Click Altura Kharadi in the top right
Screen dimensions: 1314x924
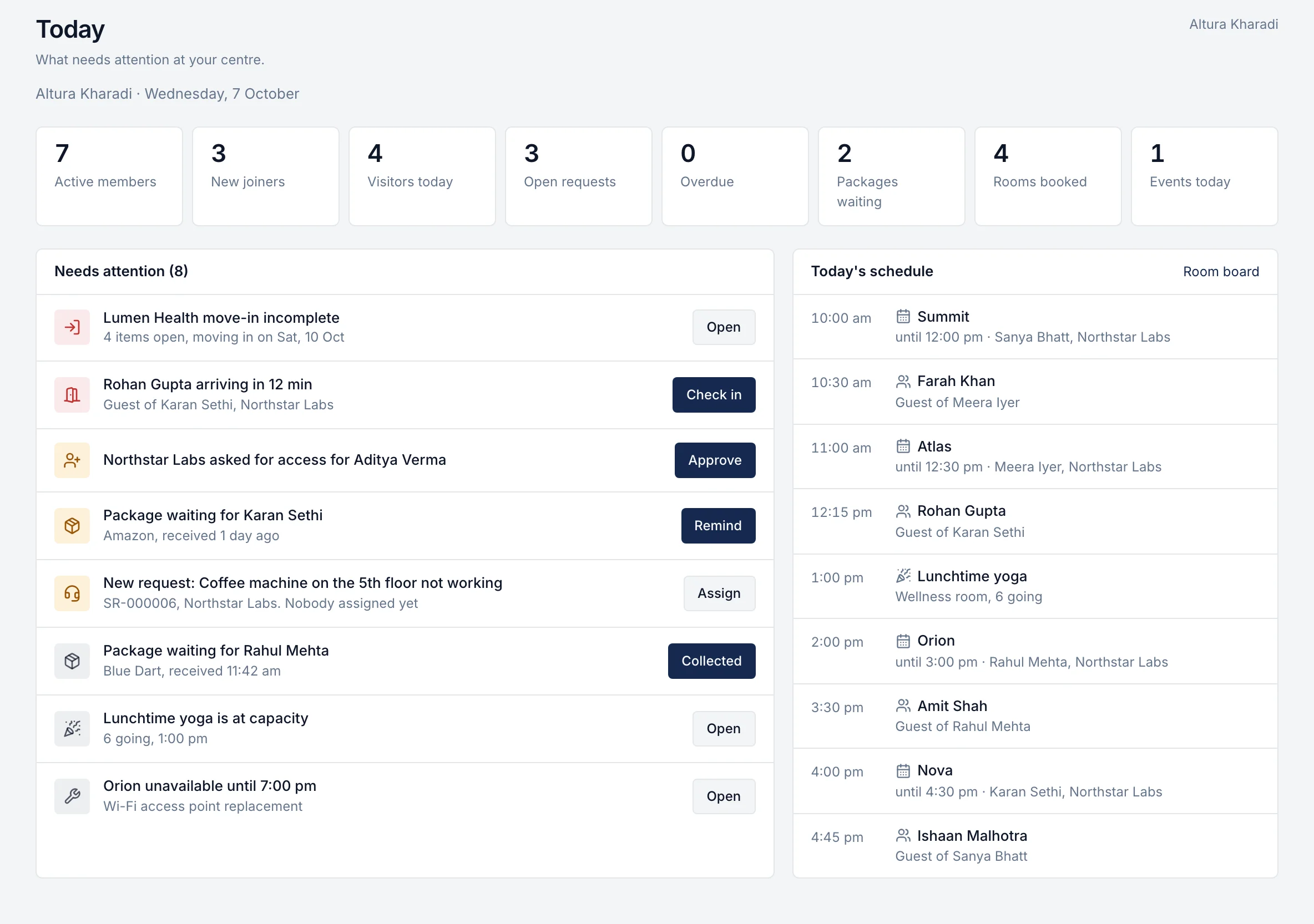click(x=1234, y=24)
